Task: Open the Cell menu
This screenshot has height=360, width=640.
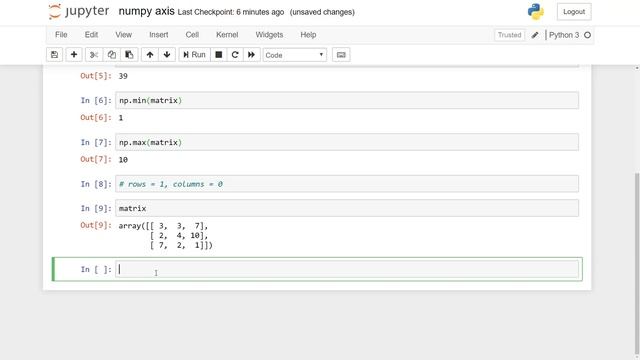Action: click(192, 35)
